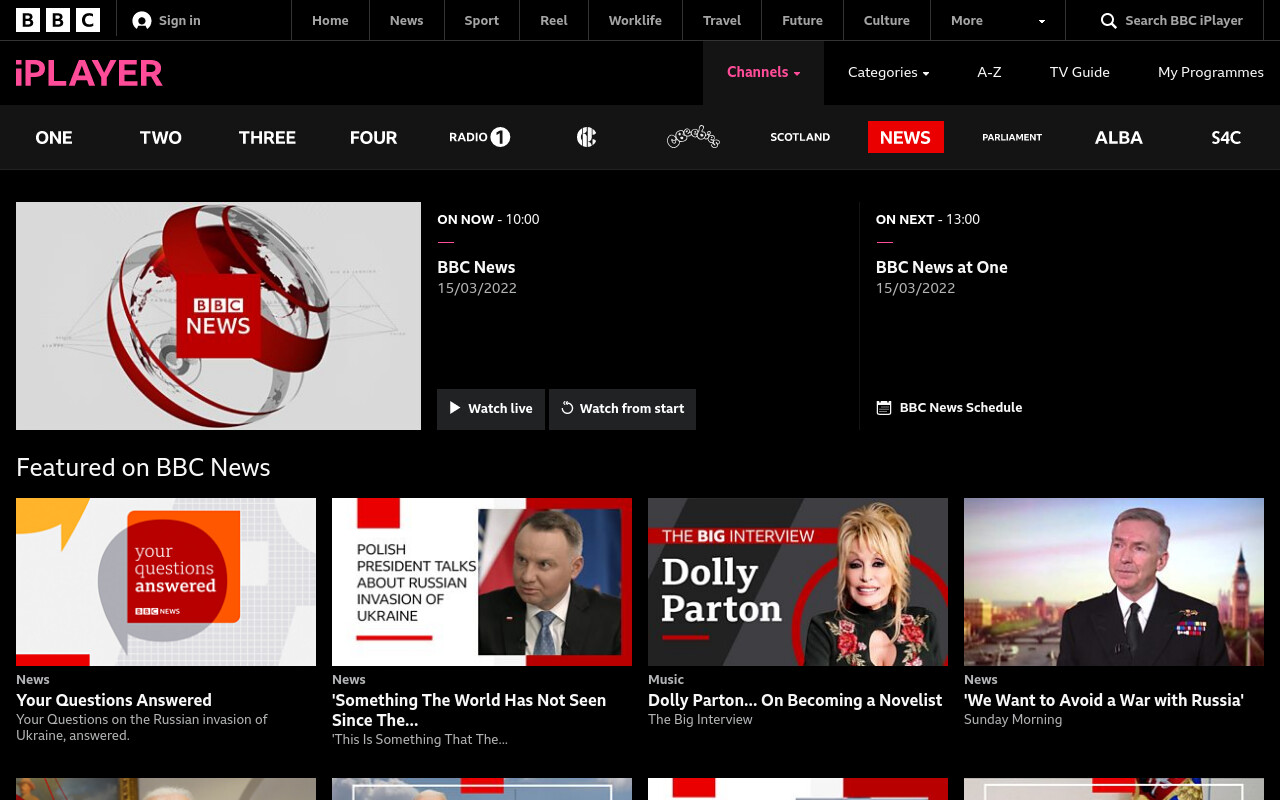Click the calendar icon beside BBC News Schedule
Viewport: 1280px width, 800px height.
coord(884,408)
